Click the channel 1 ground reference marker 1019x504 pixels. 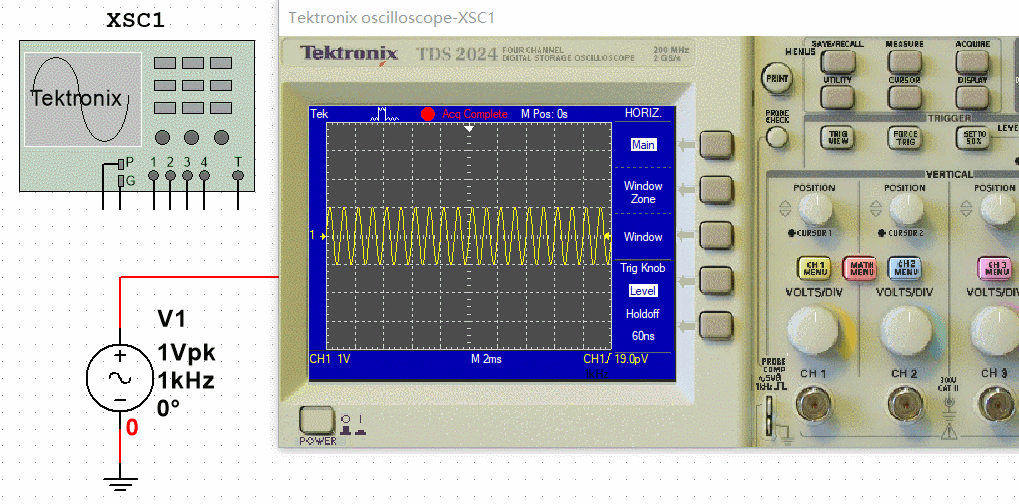(x=318, y=236)
